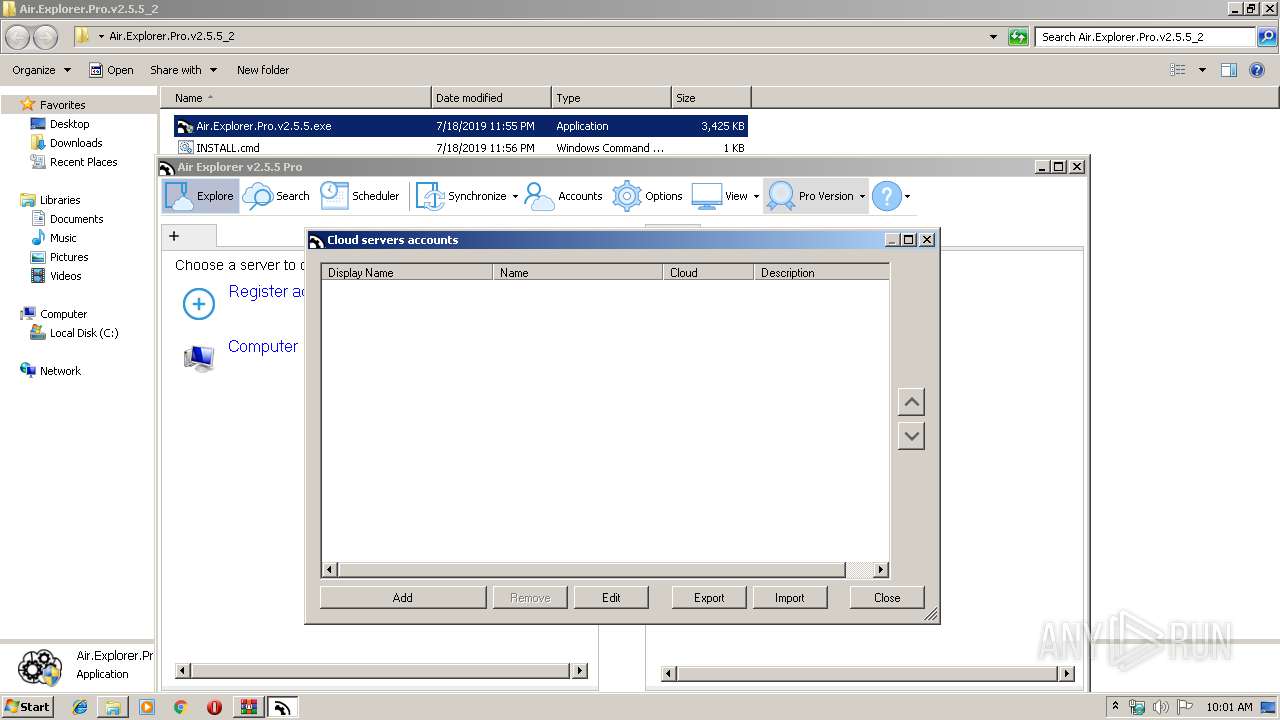Launch Internet Explorer from taskbar
The width and height of the screenshot is (1280, 720).
point(80,707)
